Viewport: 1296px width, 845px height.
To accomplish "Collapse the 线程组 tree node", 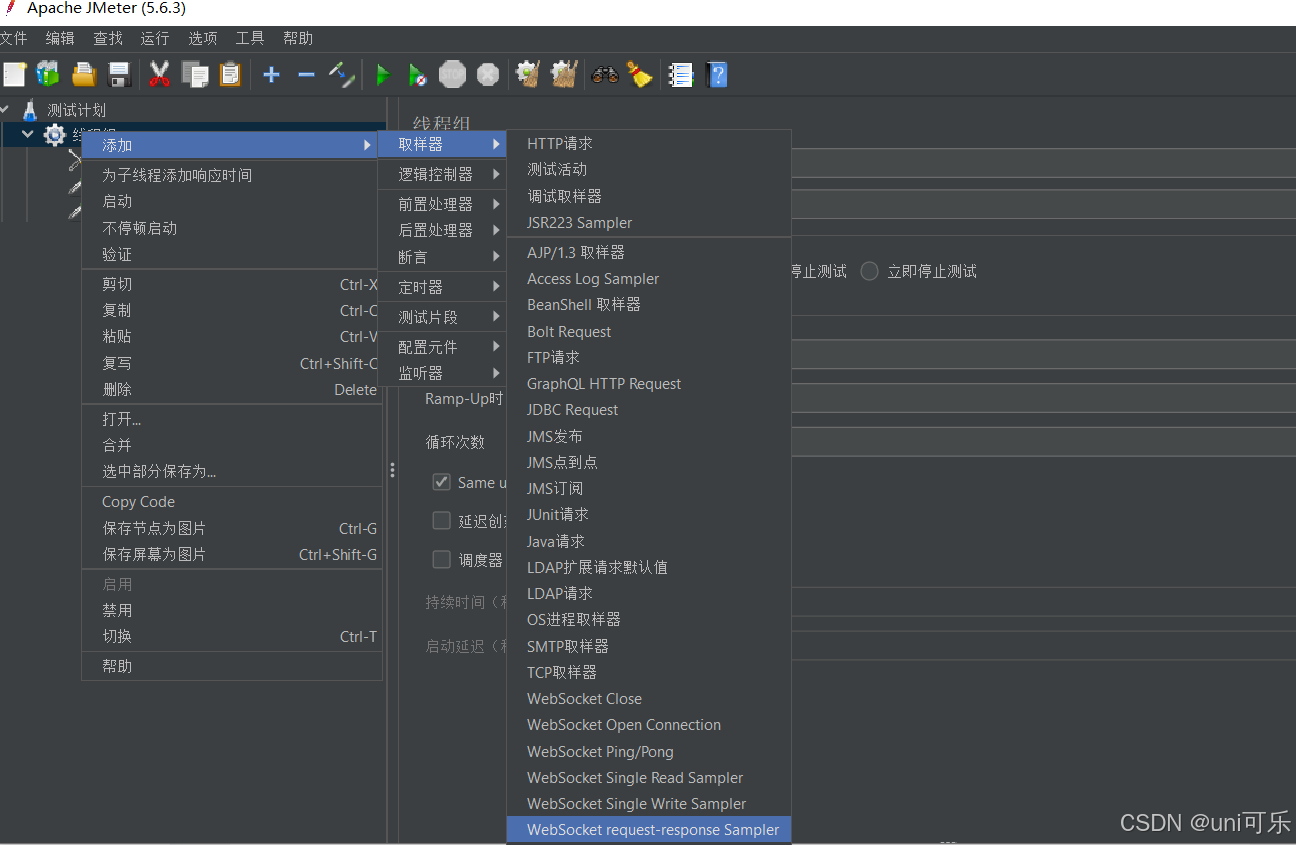I will [28, 134].
